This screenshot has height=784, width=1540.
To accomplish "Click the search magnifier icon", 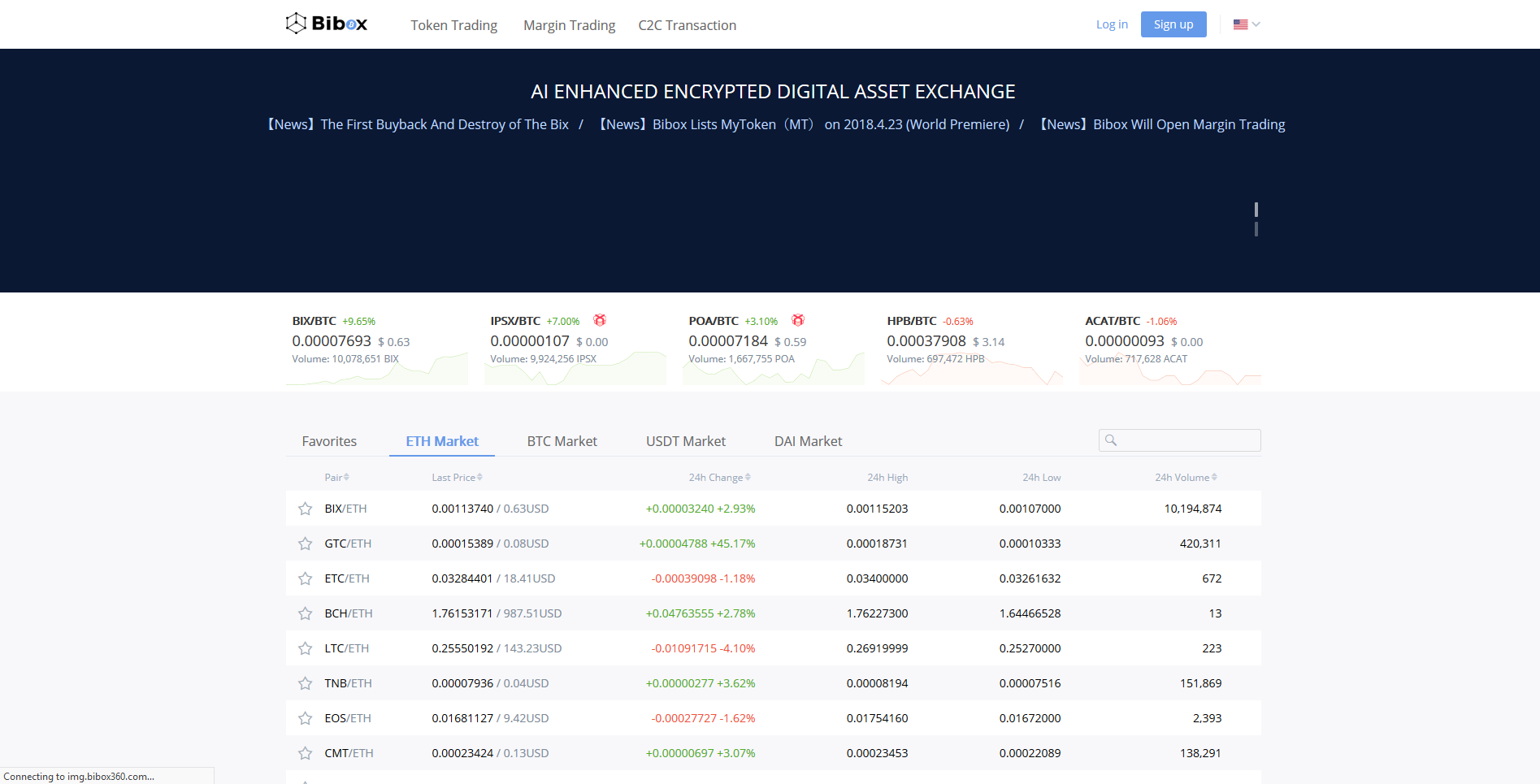I will [1111, 440].
